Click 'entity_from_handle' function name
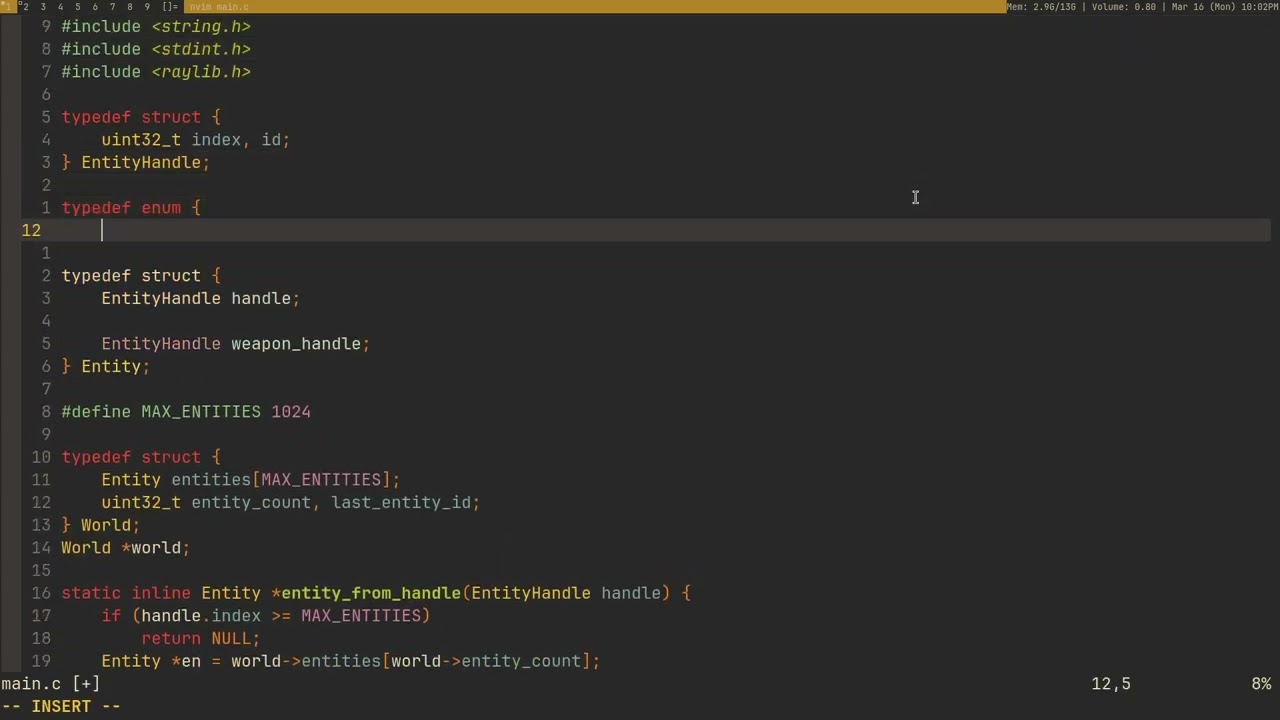 (371, 593)
